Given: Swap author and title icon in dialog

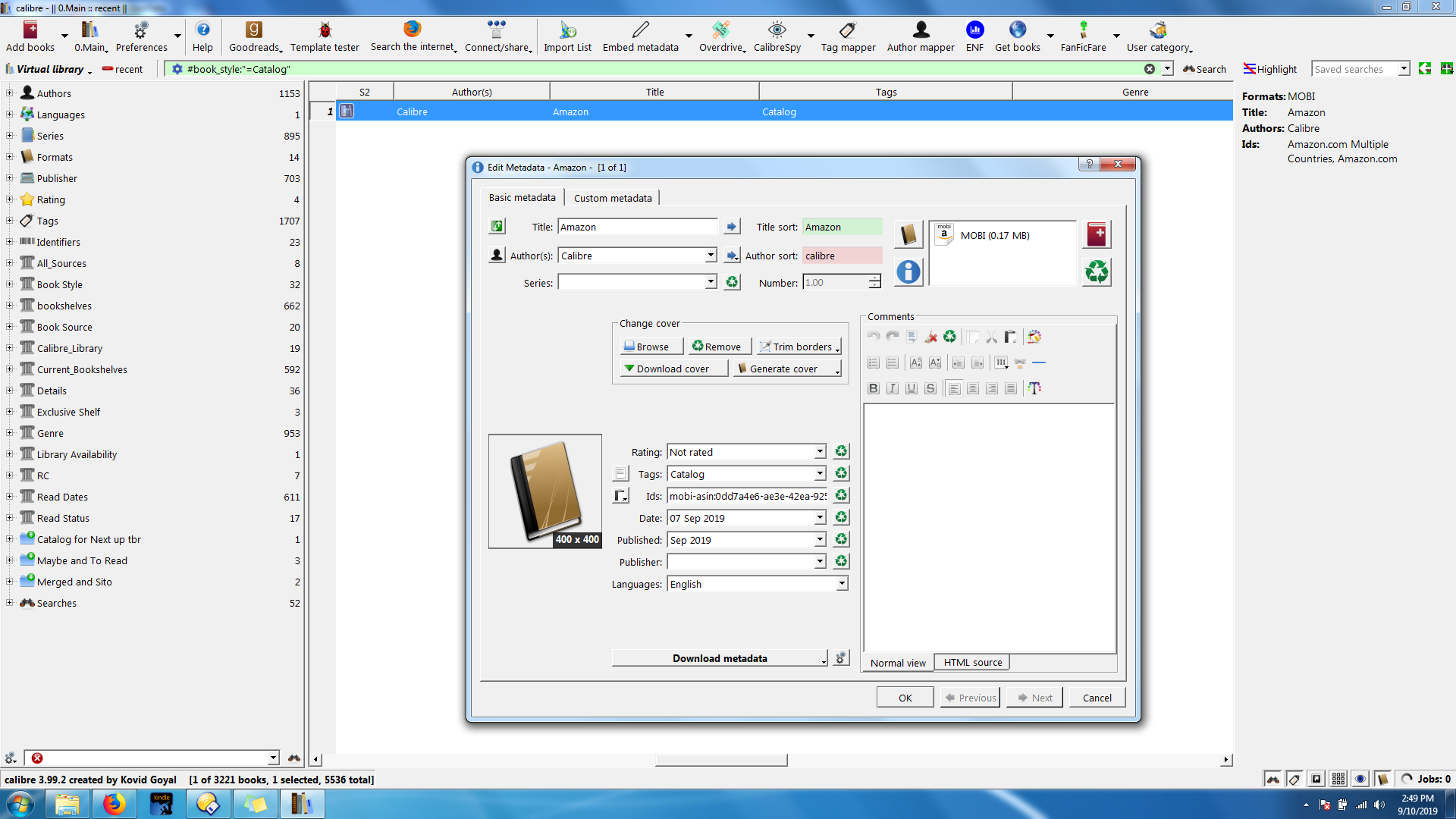Looking at the screenshot, I should [x=497, y=226].
